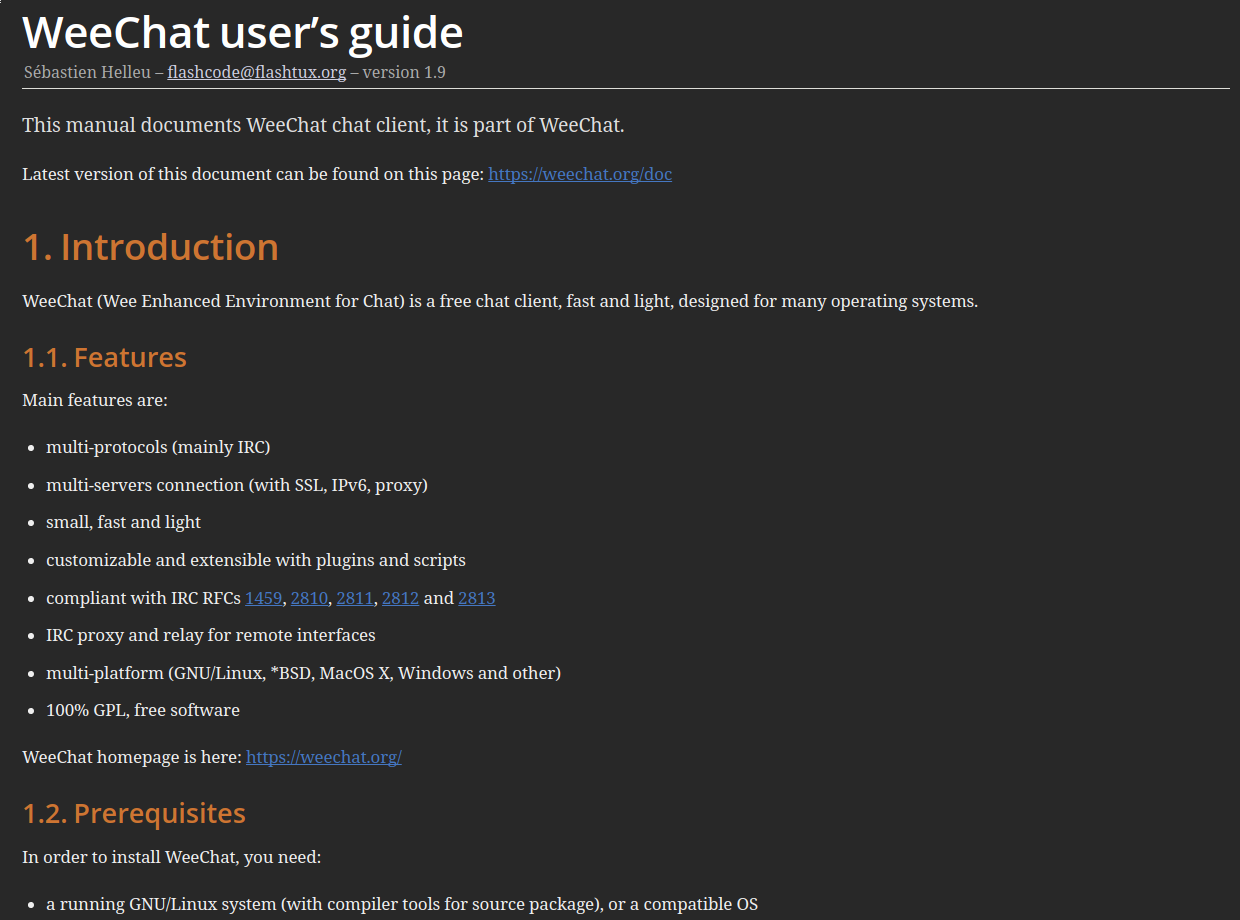Open the RFC 2811 link
1240x920 pixels.
(354, 598)
